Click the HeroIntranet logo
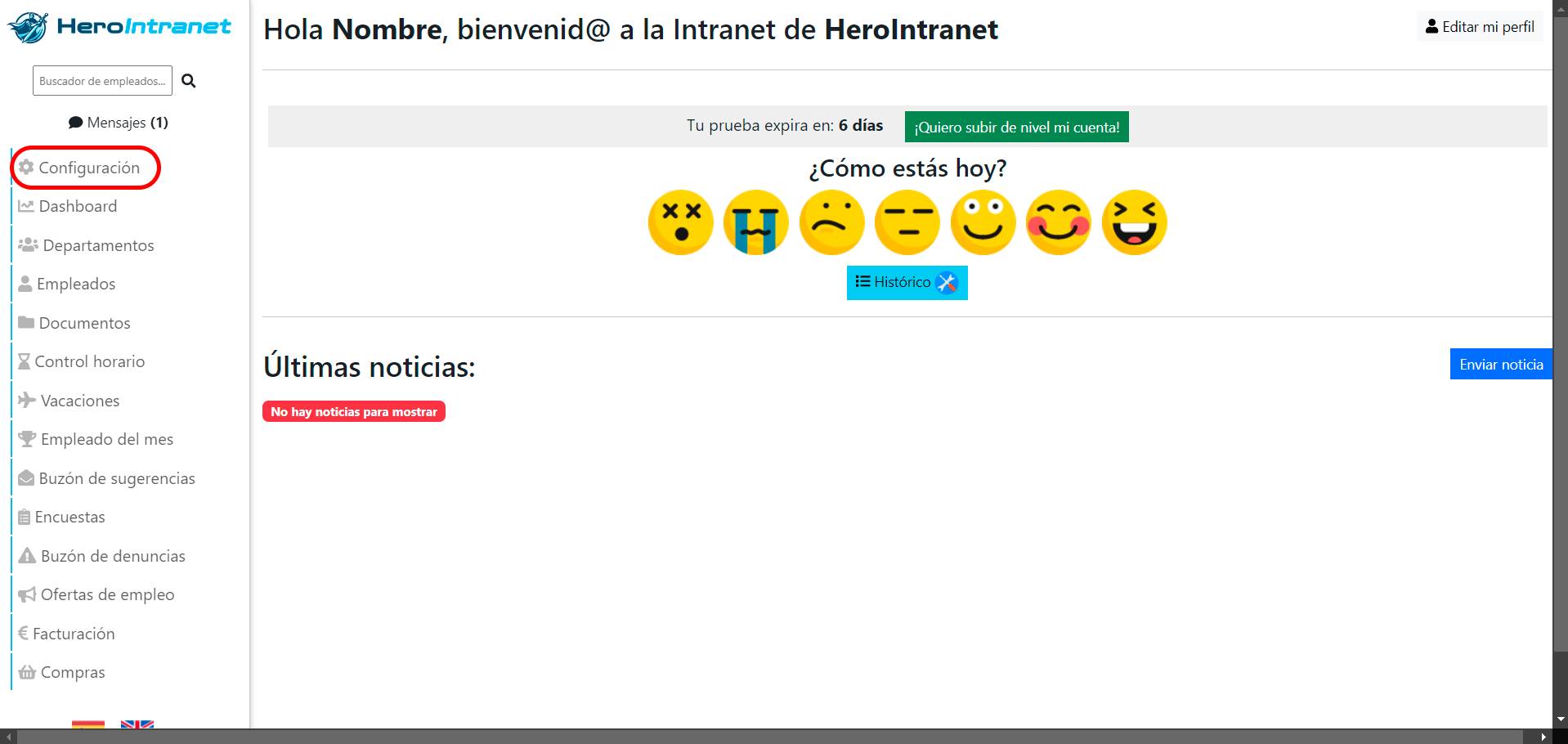Screen dimensions: 1568x744 tap(119, 27)
